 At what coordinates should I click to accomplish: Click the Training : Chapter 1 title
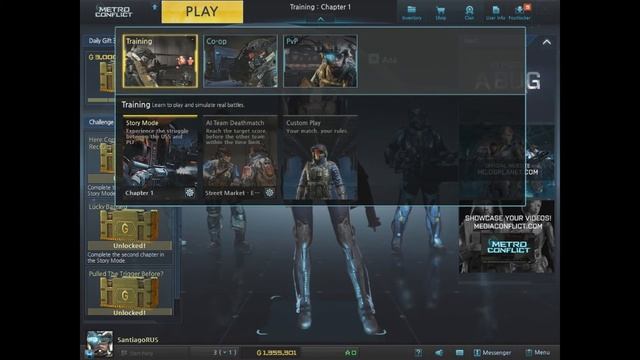coord(320,7)
